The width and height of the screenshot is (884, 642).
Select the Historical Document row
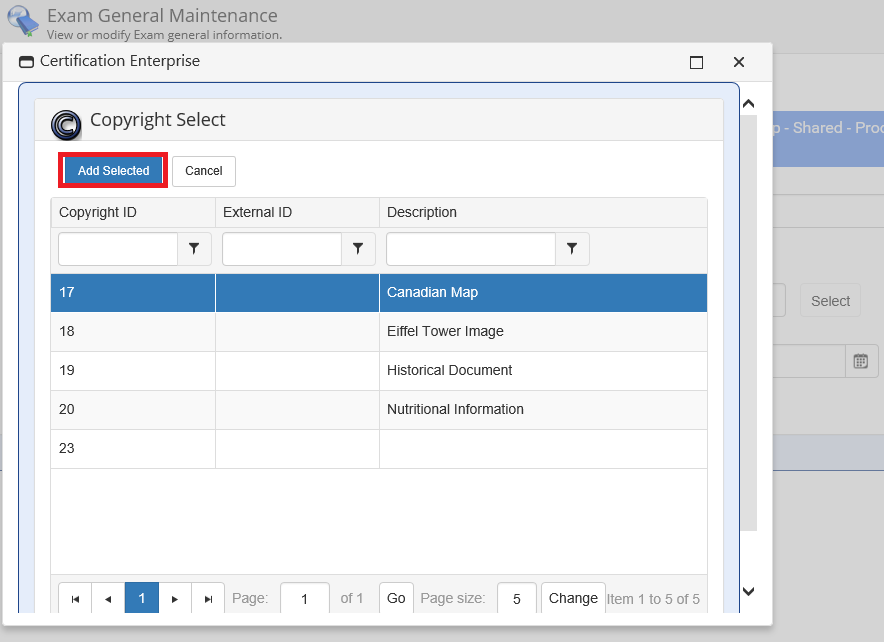449,371
